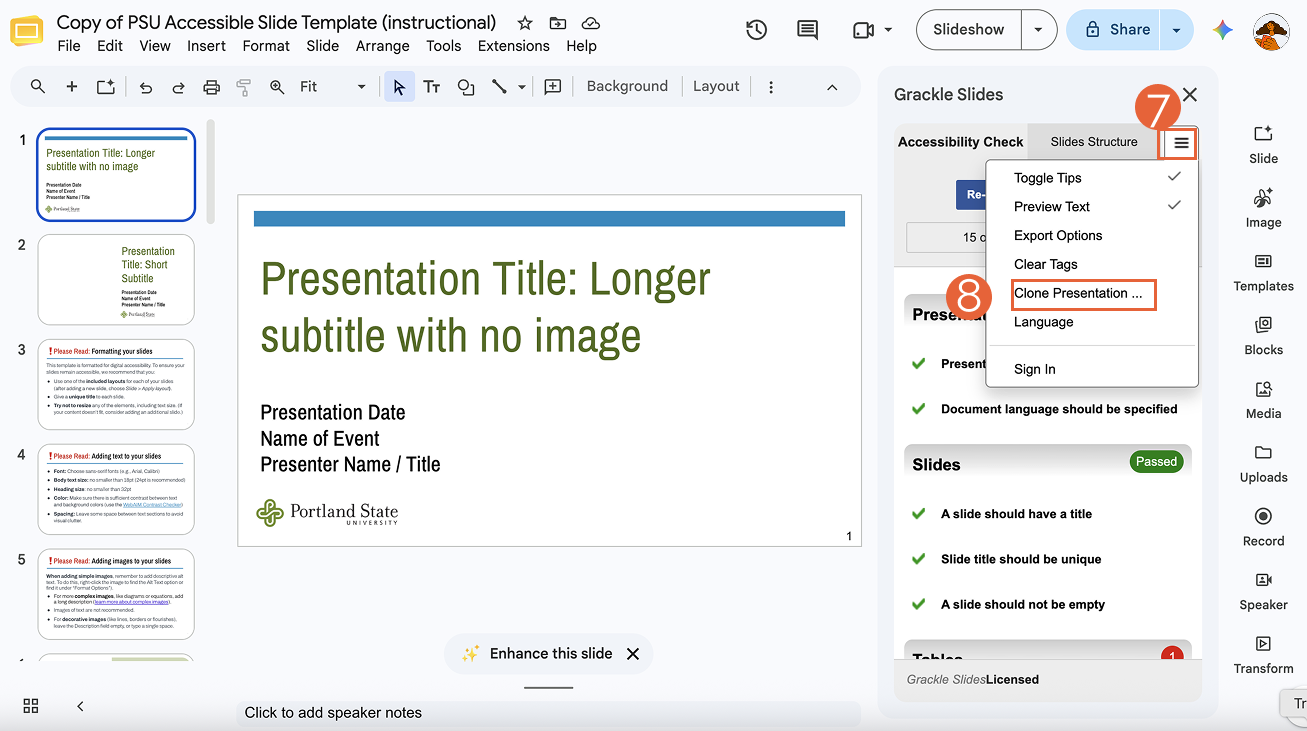Click the zoom magnifier tool
Screen dimensions: 1307x731
[277, 87]
